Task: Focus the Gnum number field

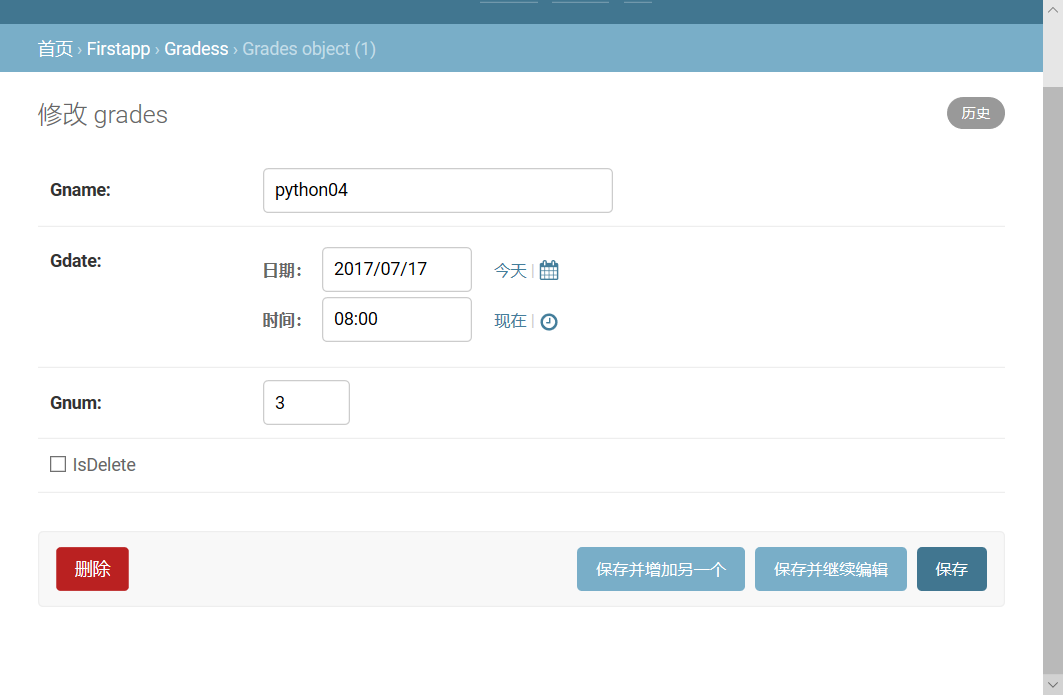Action: (306, 403)
